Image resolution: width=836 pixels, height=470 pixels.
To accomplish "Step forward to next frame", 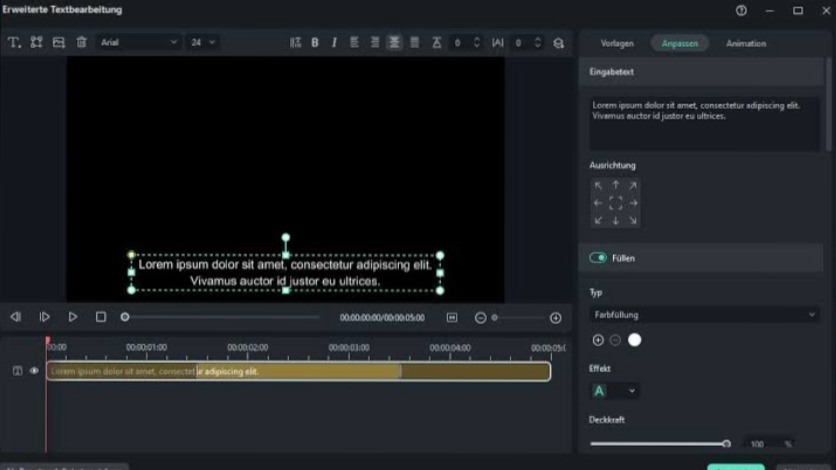I will tap(45, 317).
